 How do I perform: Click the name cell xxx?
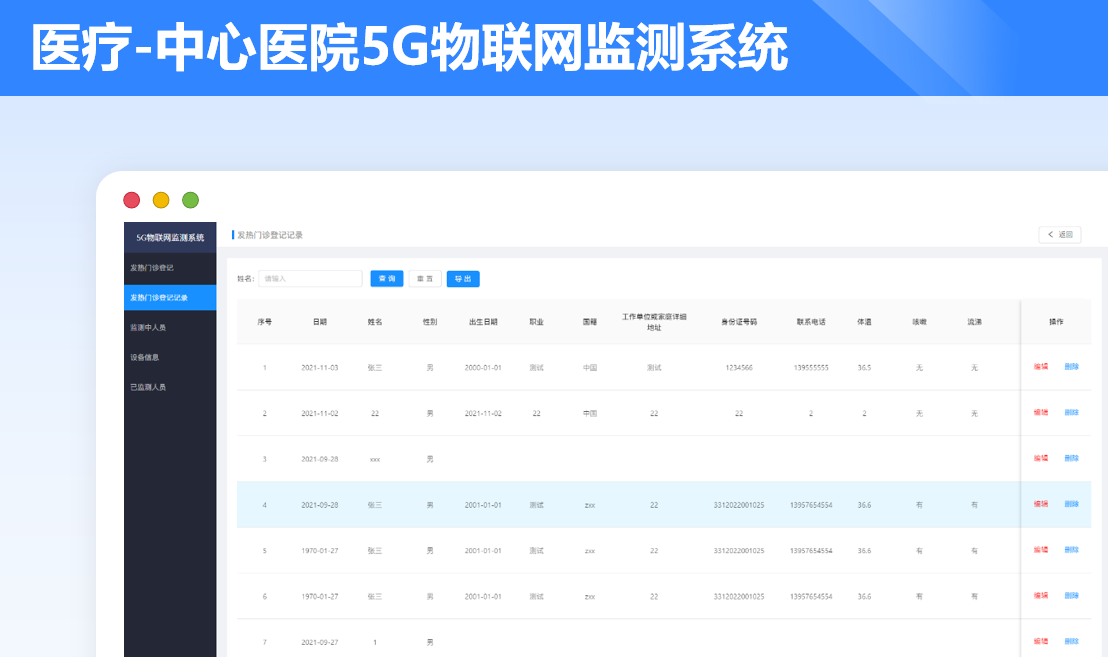(375, 459)
